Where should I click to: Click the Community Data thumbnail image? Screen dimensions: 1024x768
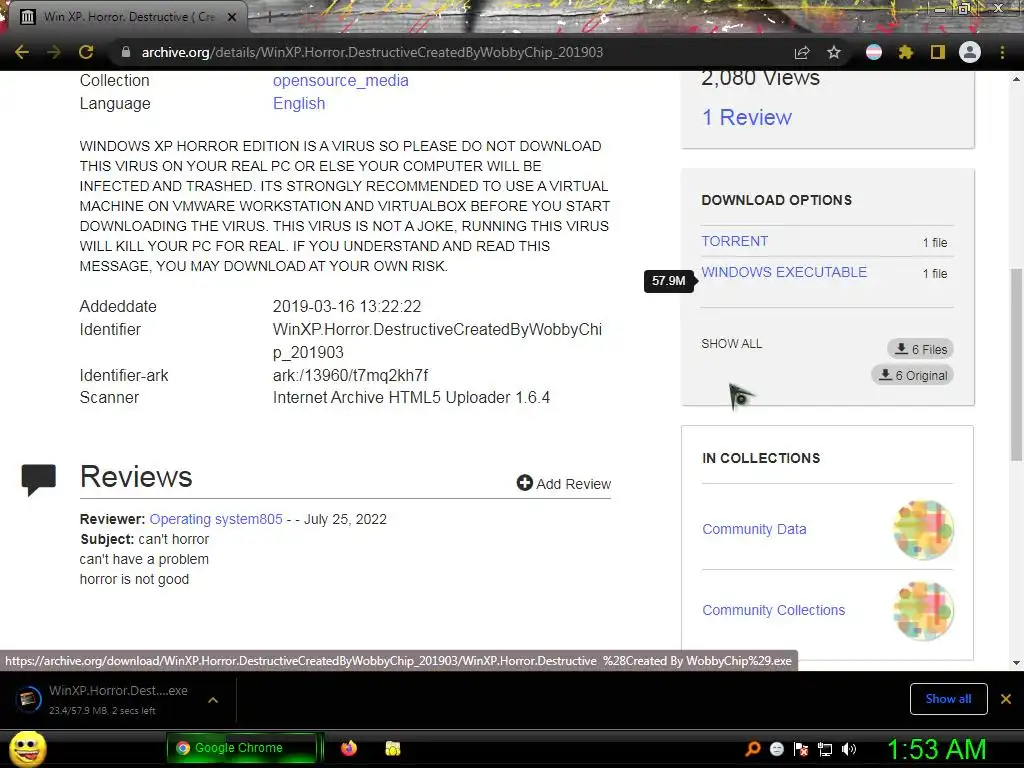(x=923, y=530)
